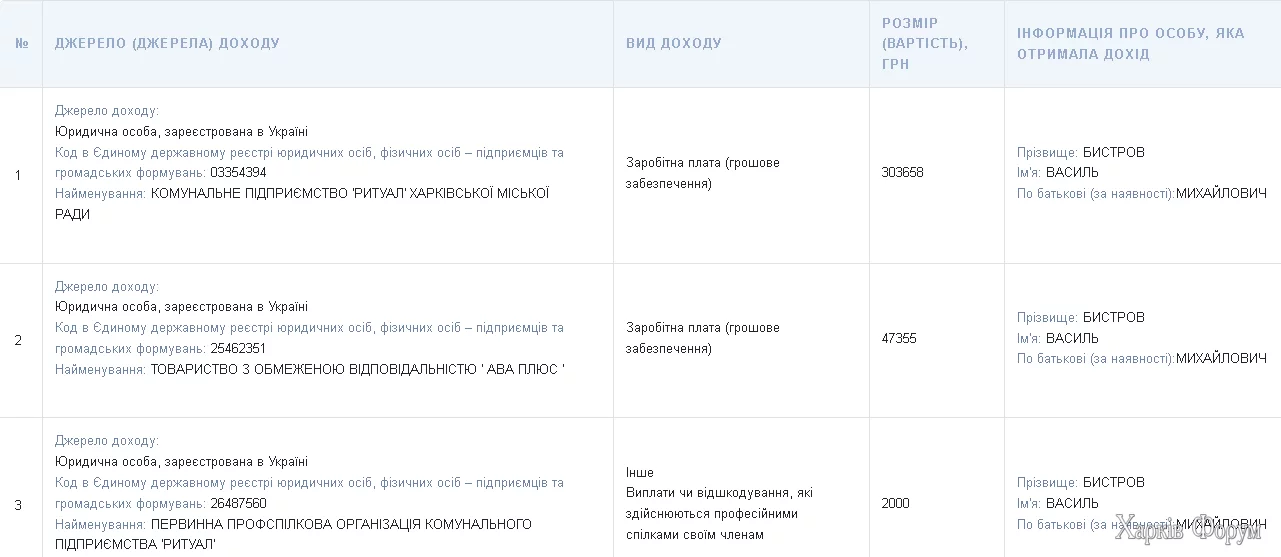Click row number 3 cell
Image resolution: width=1281 pixels, height=557 pixels.
(x=18, y=504)
